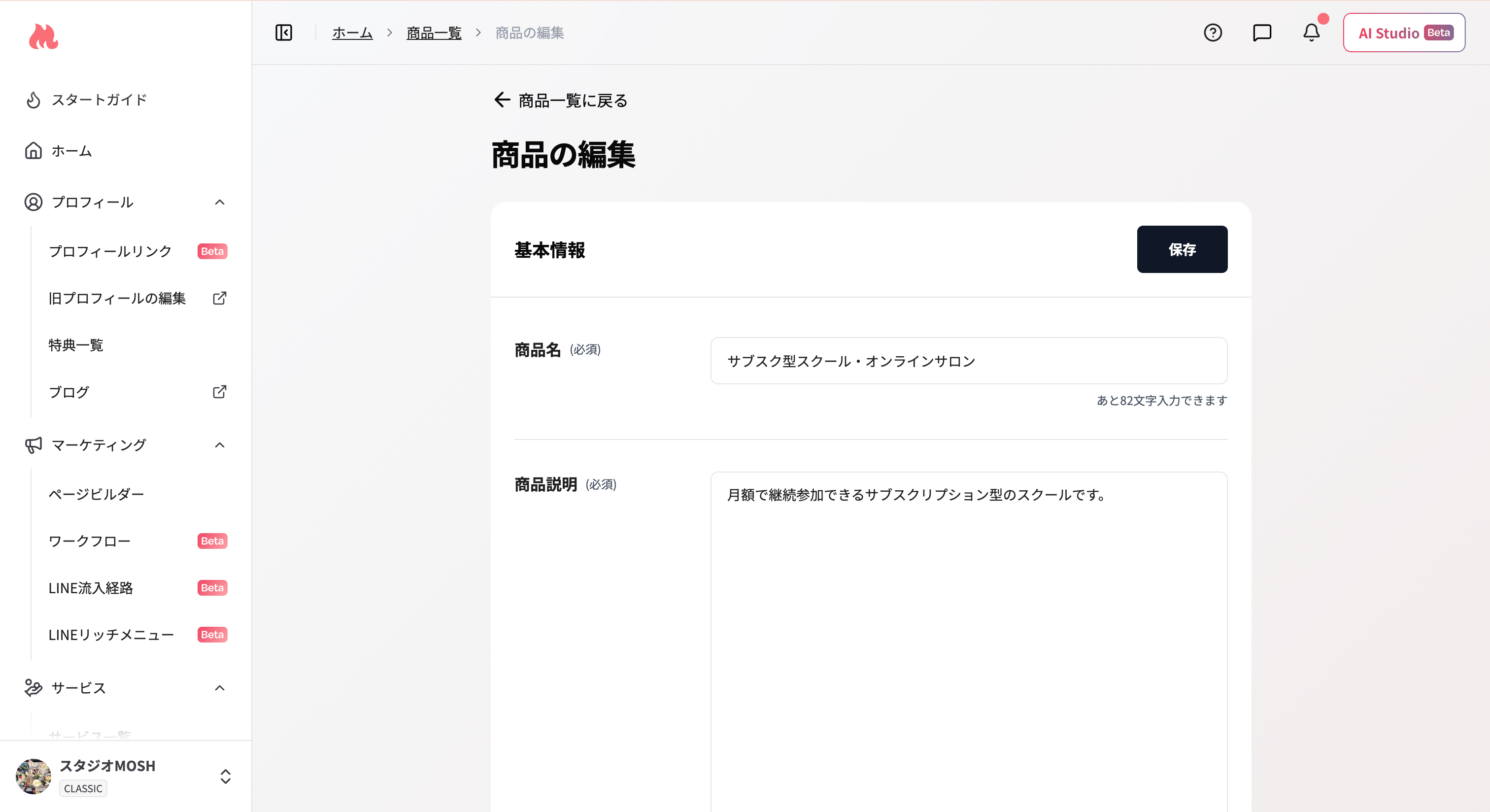Click the Beta badge beside ワークフロー
The image size is (1490, 812).
pyautogui.click(x=212, y=541)
